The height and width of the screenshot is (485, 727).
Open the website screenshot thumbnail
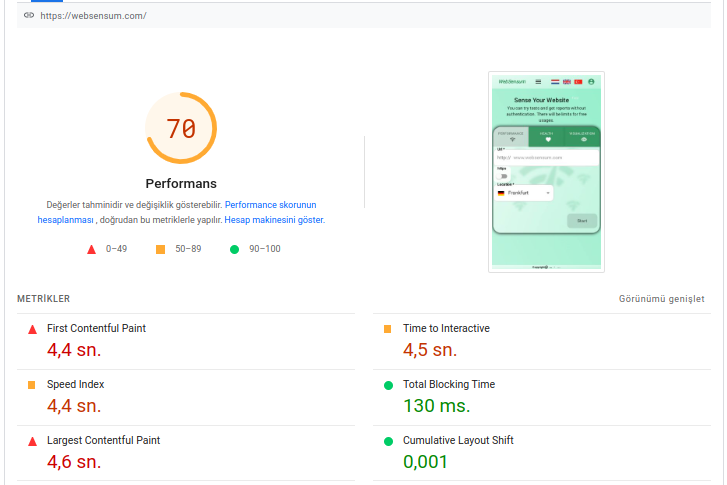point(546,172)
